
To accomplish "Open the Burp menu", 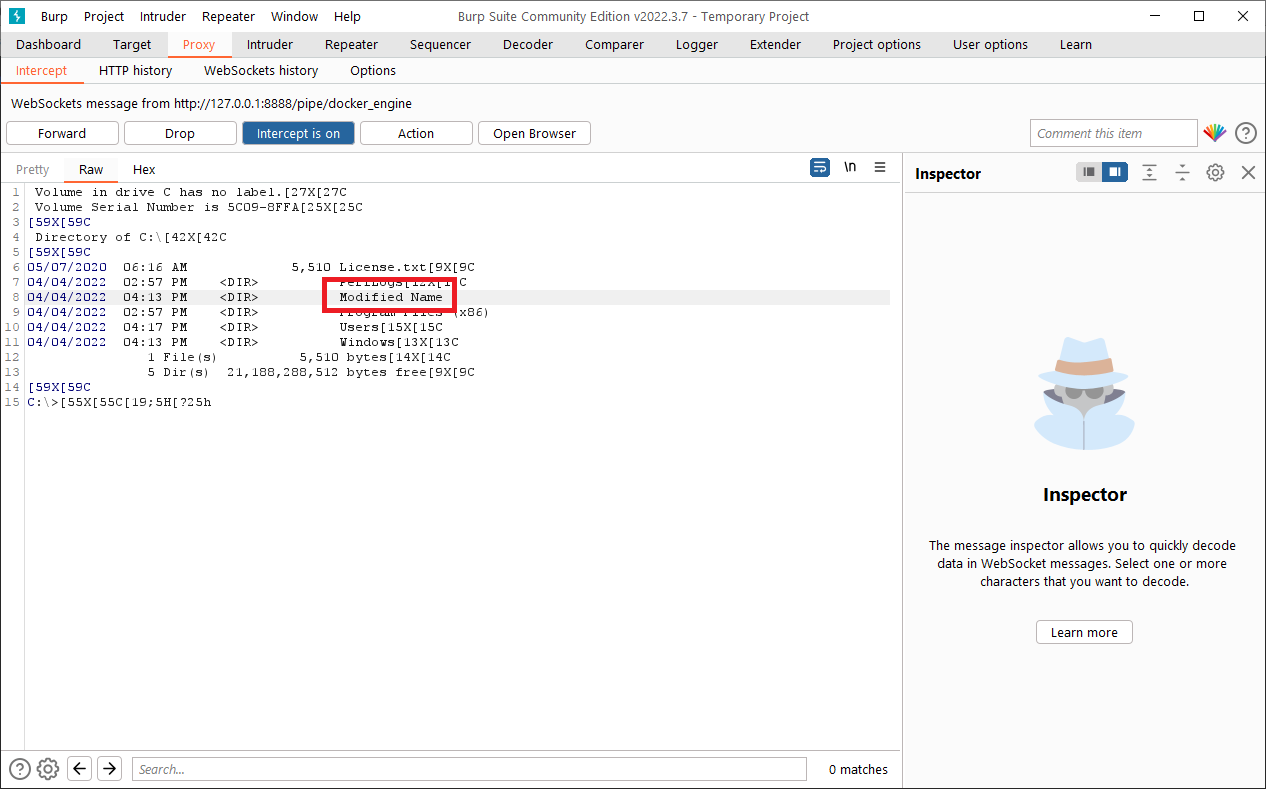I will coord(54,16).
